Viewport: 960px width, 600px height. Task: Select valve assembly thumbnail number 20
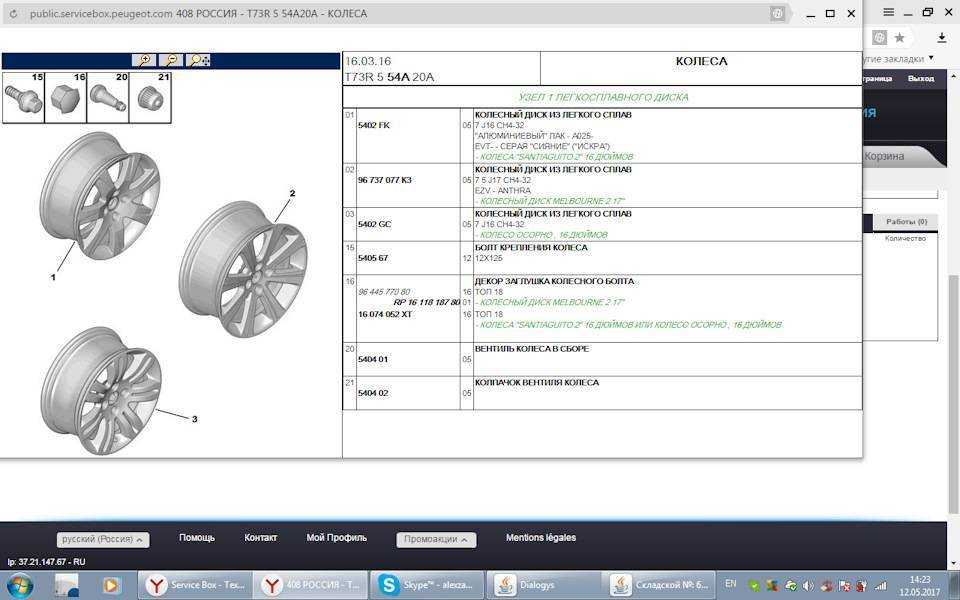point(108,97)
